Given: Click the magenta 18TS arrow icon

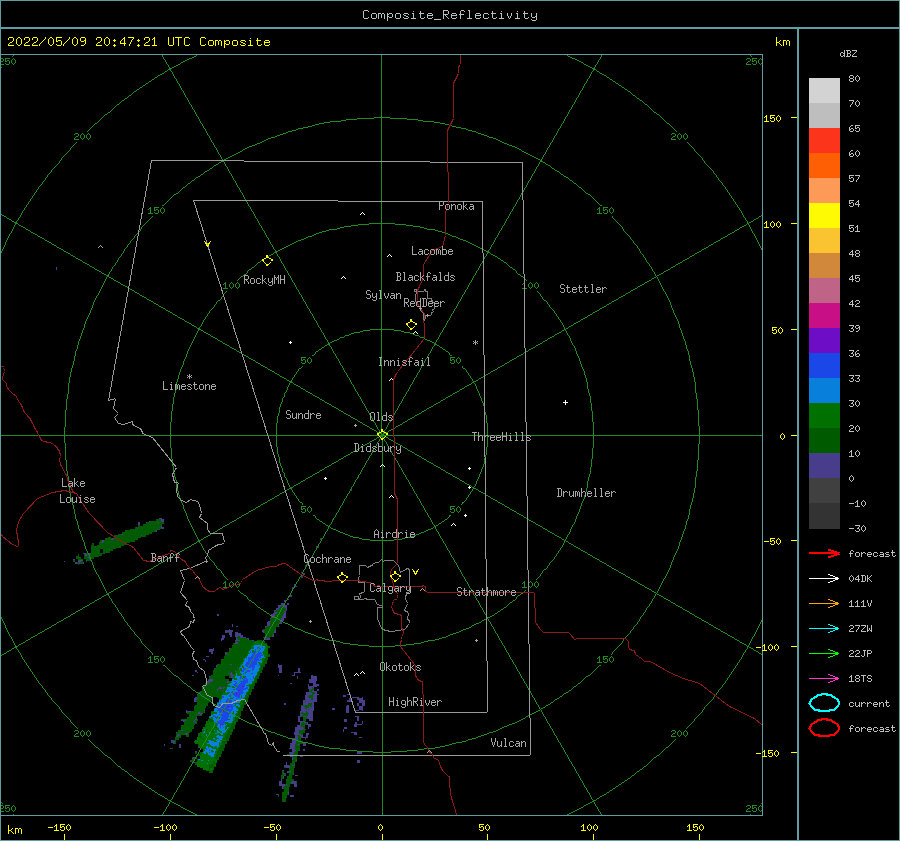Looking at the screenshot, I should tap(824, 679).
